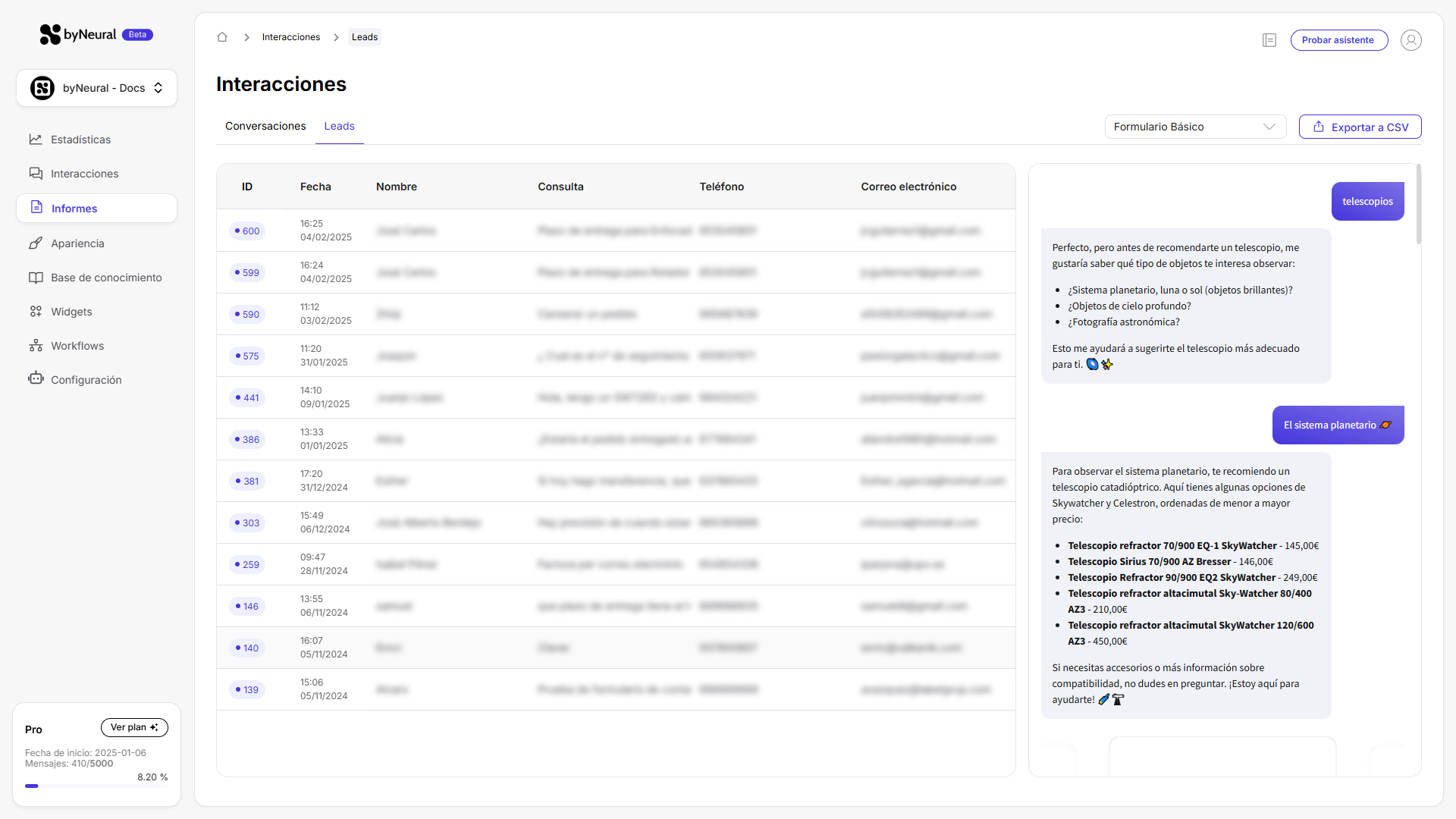Screen dimensions: 1456x819
Task: Click the Configuración robot icon
Action: [36, 378]
